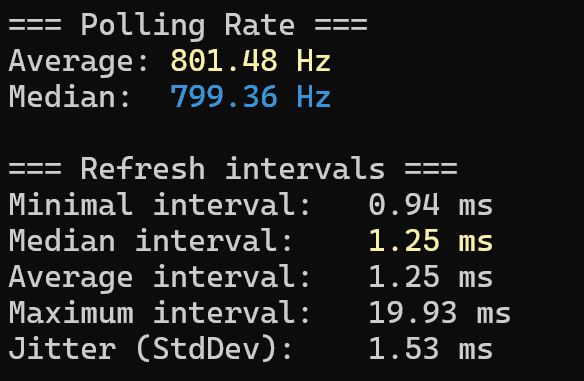Click the 0.94 ms minimal value

point(431,205)
